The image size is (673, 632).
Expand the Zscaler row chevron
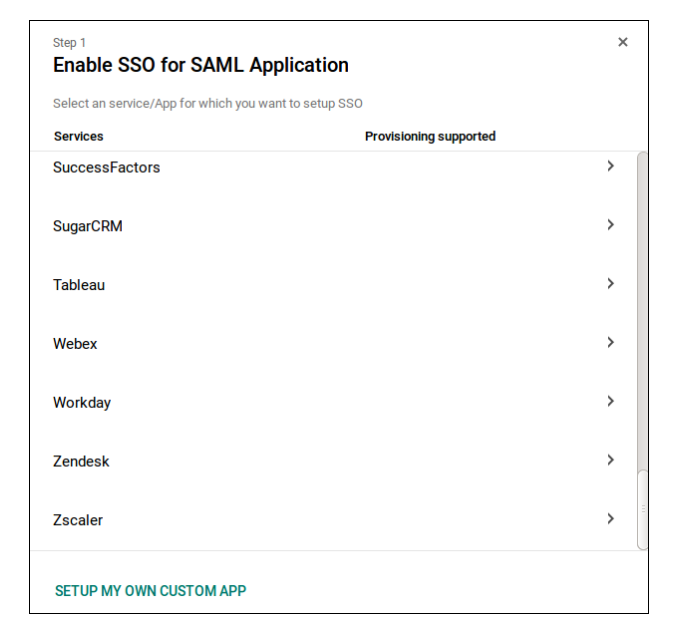[x=610, y=519]
